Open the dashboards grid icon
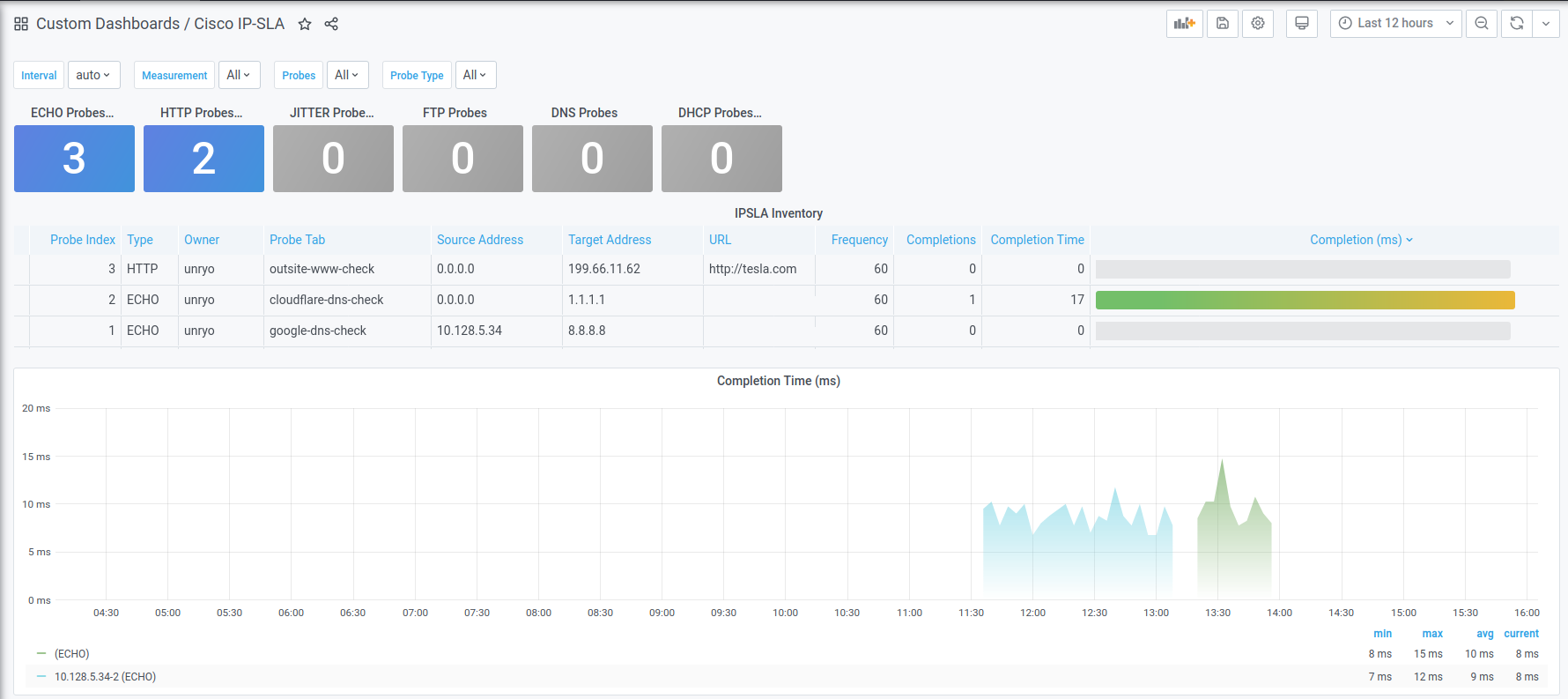 coord(21,24)
